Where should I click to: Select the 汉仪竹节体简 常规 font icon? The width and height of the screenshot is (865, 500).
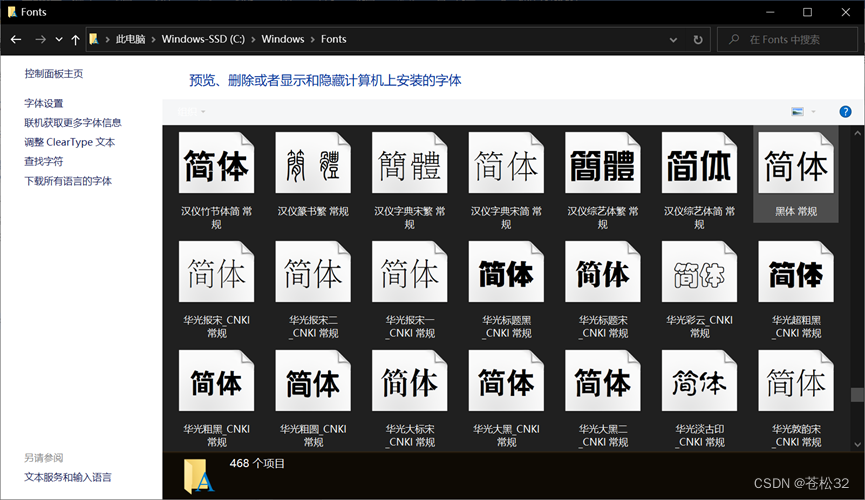click(216, 163)
